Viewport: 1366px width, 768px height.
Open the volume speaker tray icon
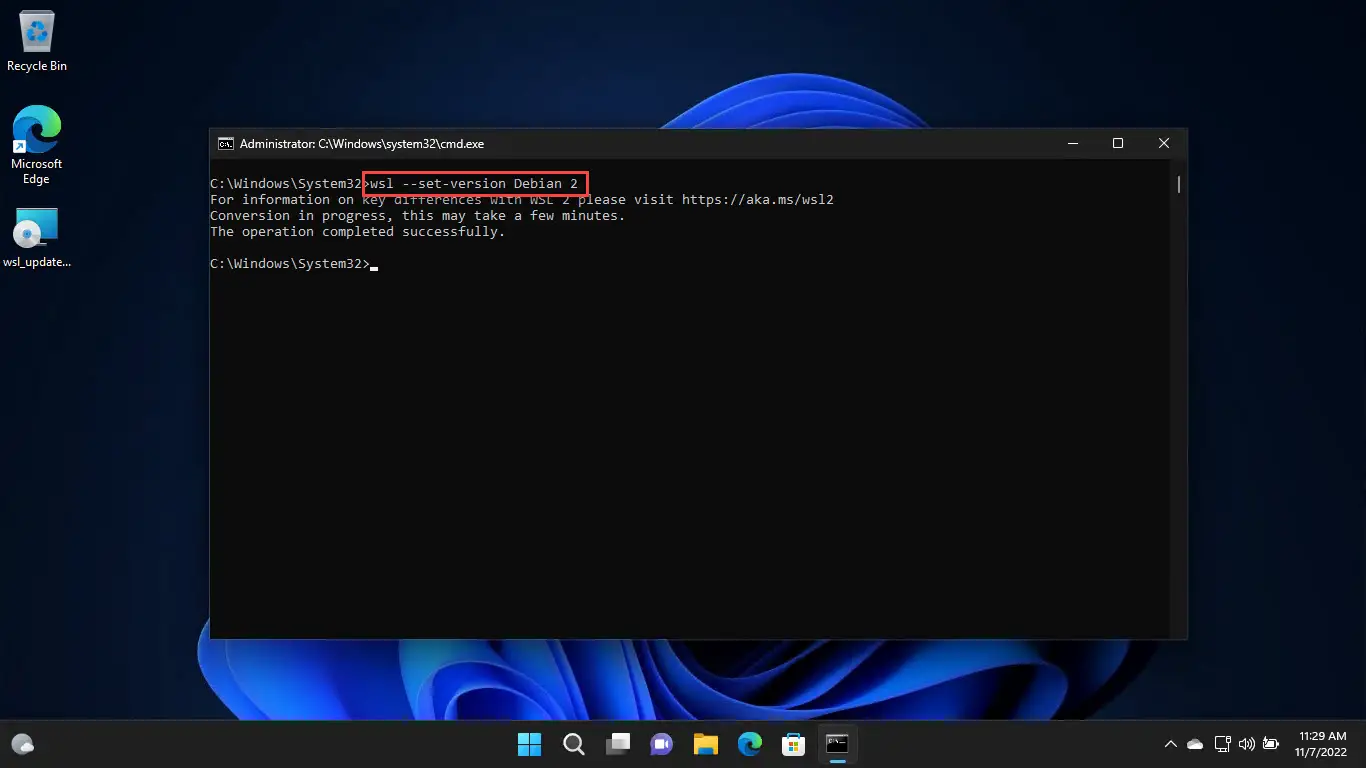[1246, 744]
